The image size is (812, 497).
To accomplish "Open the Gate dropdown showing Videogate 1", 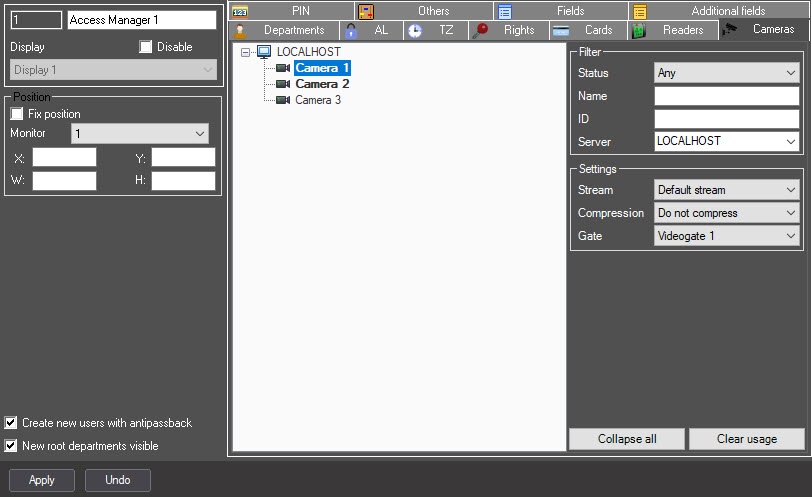I will [x=727, y=236].
